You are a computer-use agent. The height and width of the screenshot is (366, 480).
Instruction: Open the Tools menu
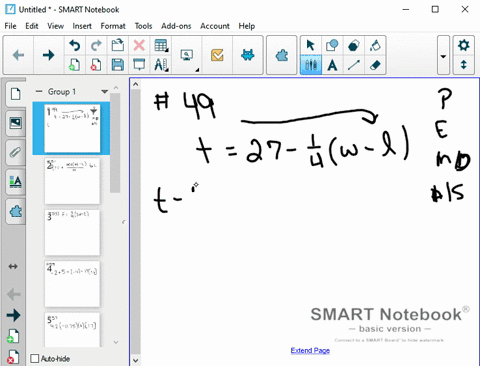pos(143,26)
